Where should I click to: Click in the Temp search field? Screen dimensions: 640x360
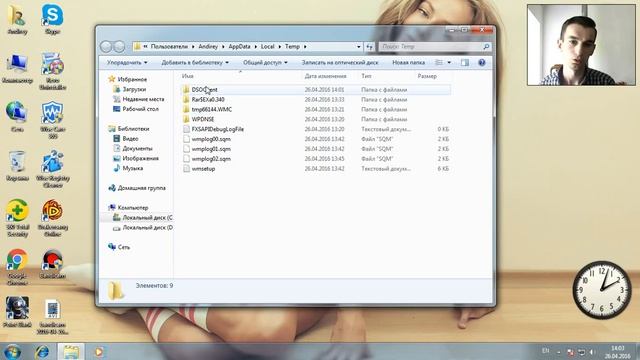[431, 47]
